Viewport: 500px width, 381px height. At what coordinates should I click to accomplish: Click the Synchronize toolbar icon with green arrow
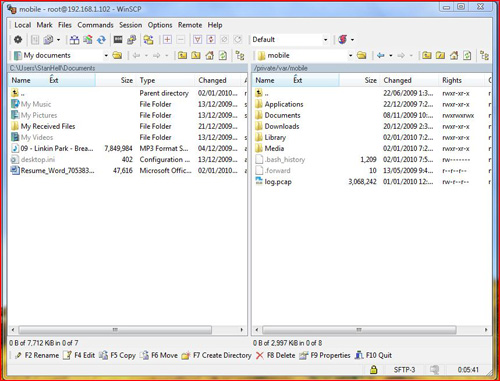click(x=88, y=40)
